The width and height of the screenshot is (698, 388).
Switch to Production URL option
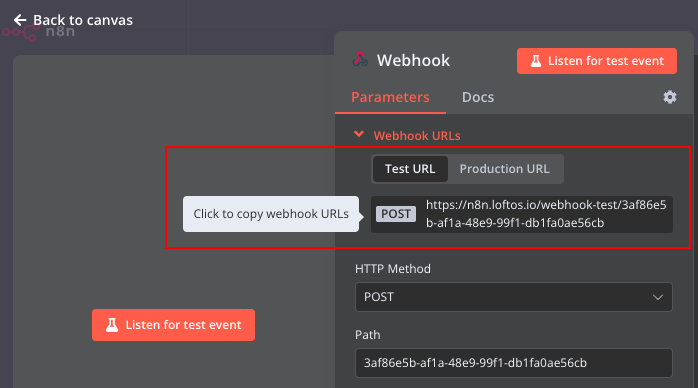tap(504, 169)
